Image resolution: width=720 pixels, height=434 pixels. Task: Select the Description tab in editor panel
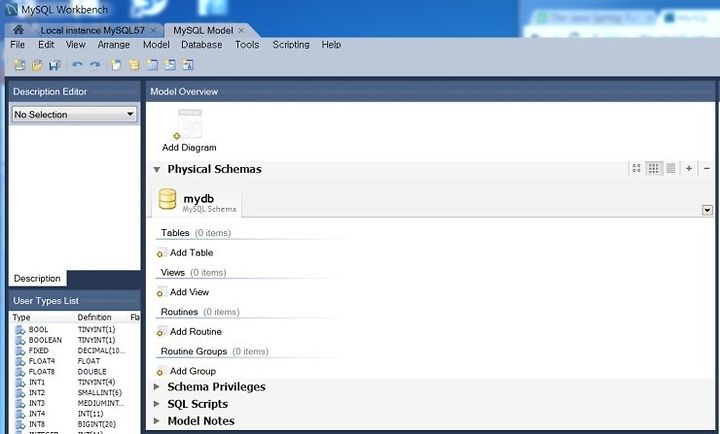click(x=37, y=278)
